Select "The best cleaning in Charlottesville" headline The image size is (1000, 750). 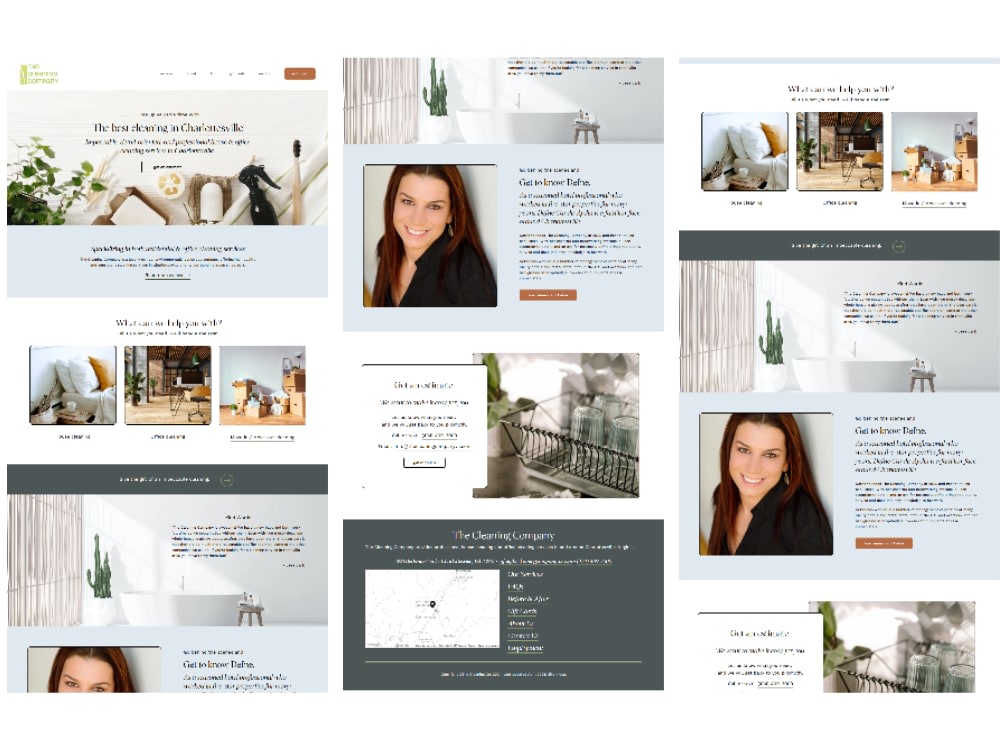tap(168, 128)
